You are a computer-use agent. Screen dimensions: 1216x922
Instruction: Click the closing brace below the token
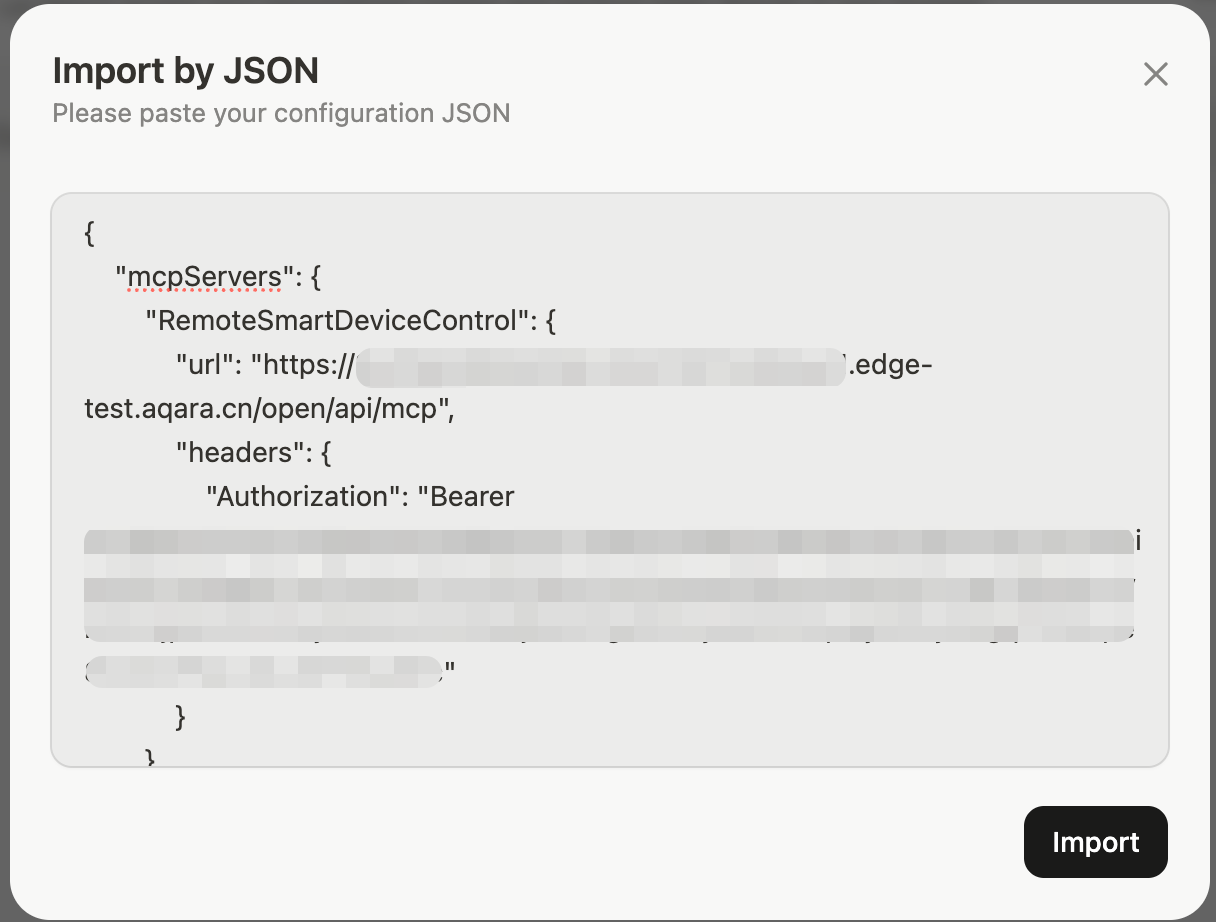[181, 716]
